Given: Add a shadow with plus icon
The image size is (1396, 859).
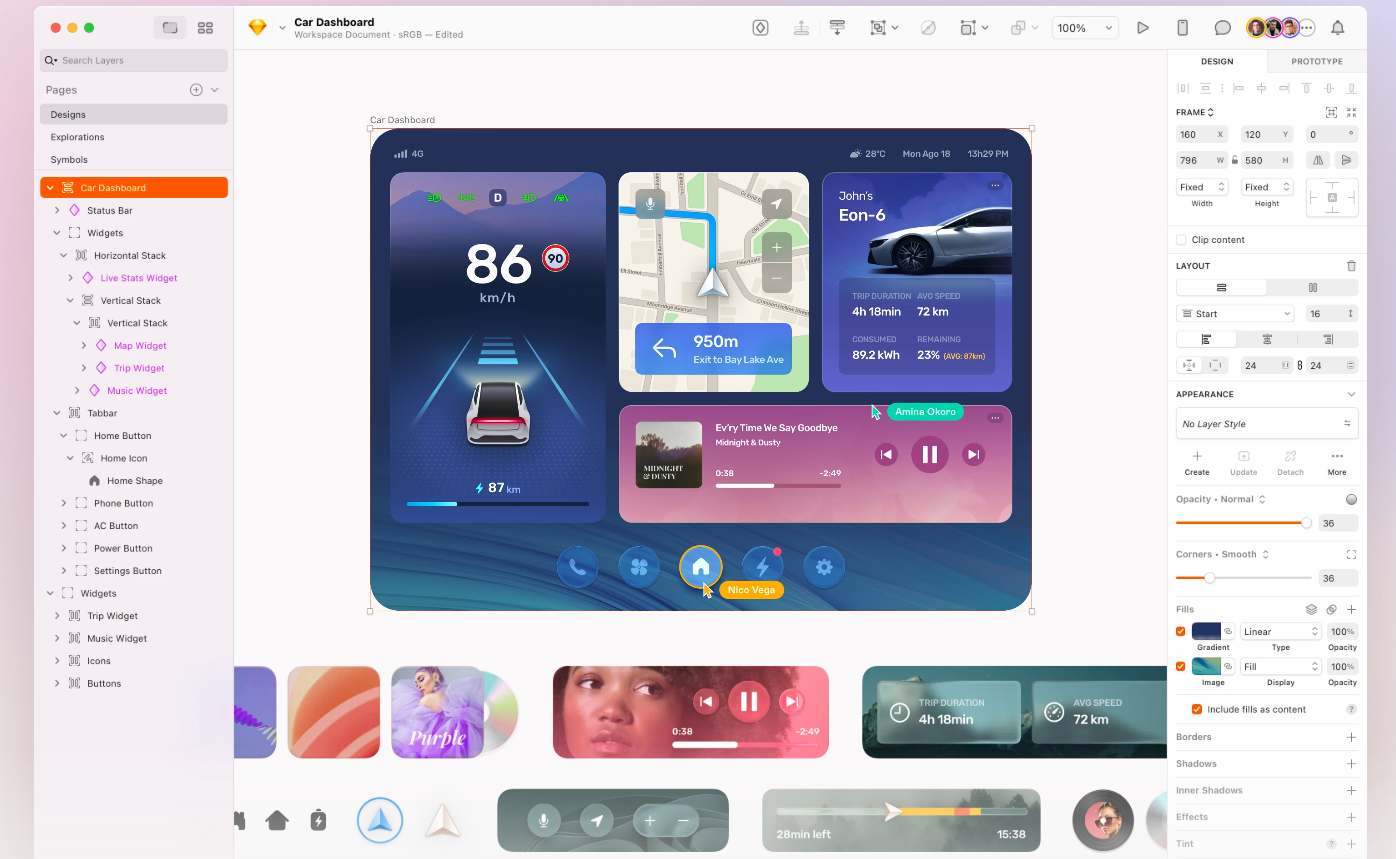Looking at the screenshot, I should click(1351, 764).
